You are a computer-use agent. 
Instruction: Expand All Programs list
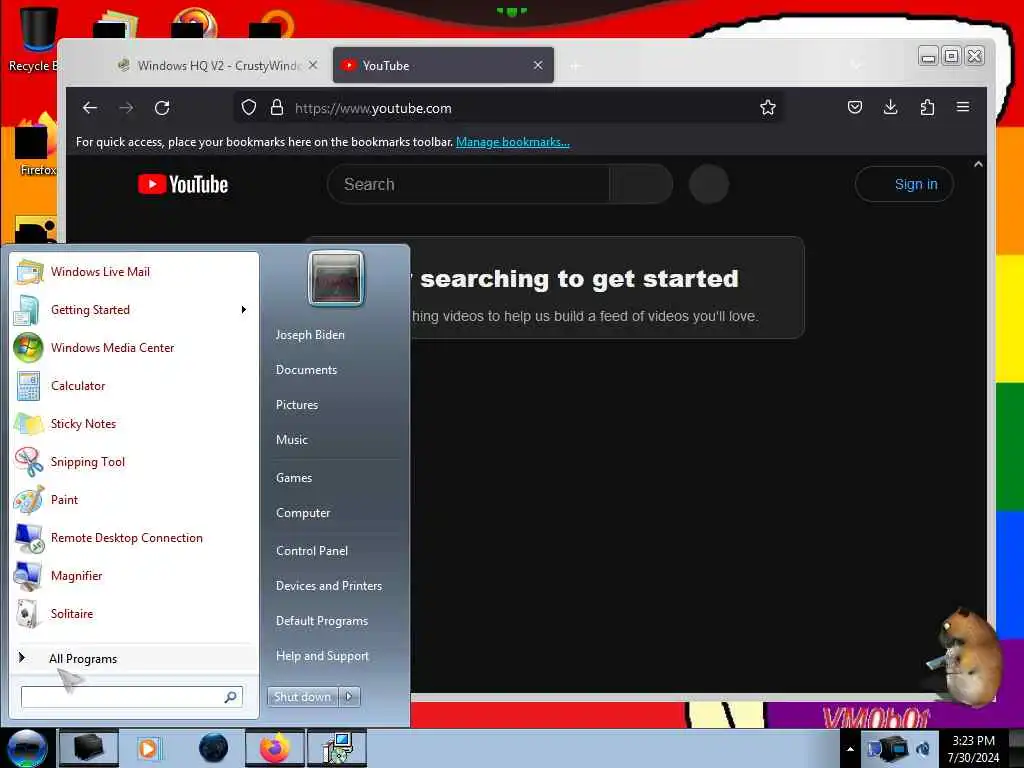(x=134, y=658)
